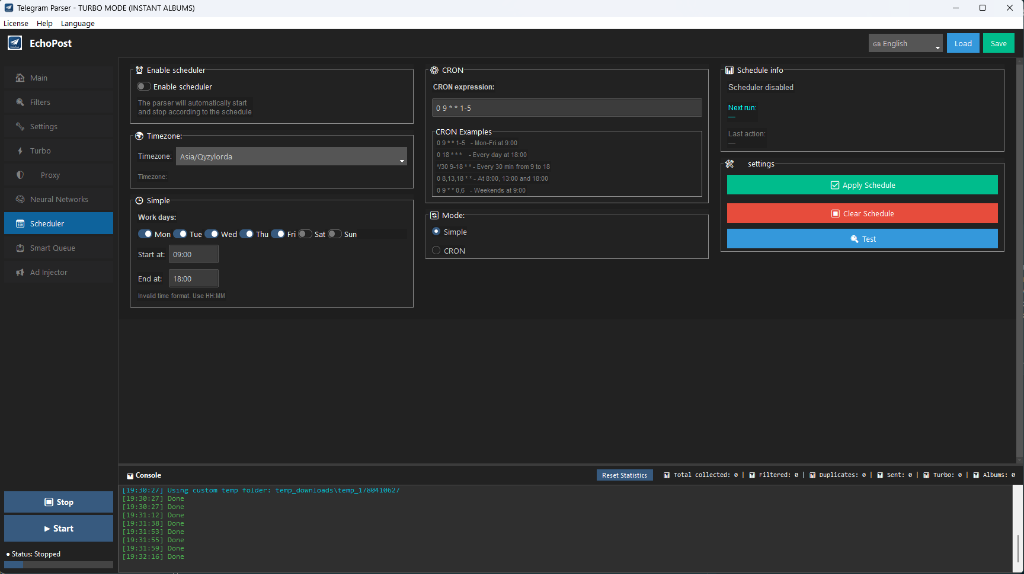Image resolution: width=1024 pixels, height=574 pixels.
Task: Switch to the Neural Networks tab
Action: tap(58, 199)
